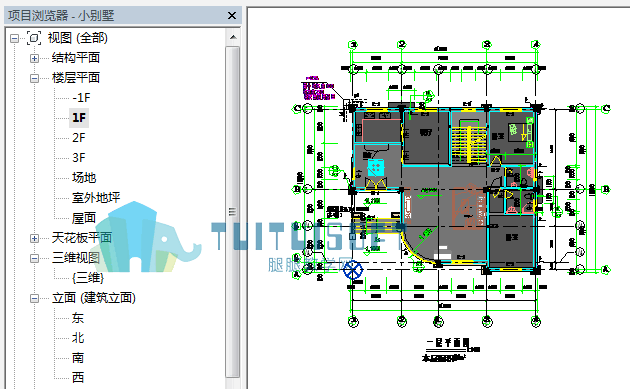
Task: Open the {三维} 3D view
Action: coord(88,278)
